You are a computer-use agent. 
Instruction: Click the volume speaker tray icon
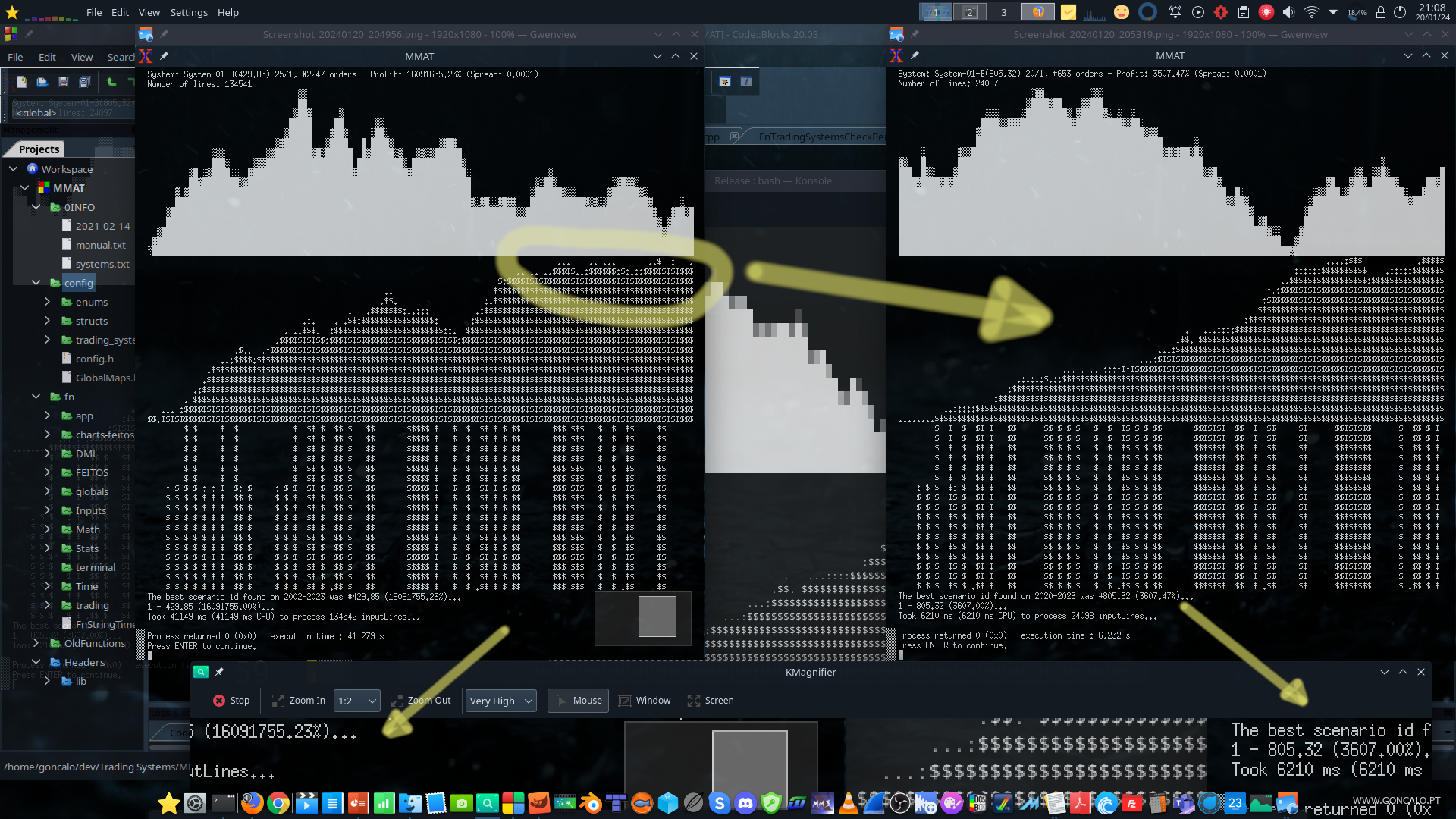(x=1288, y=12)
